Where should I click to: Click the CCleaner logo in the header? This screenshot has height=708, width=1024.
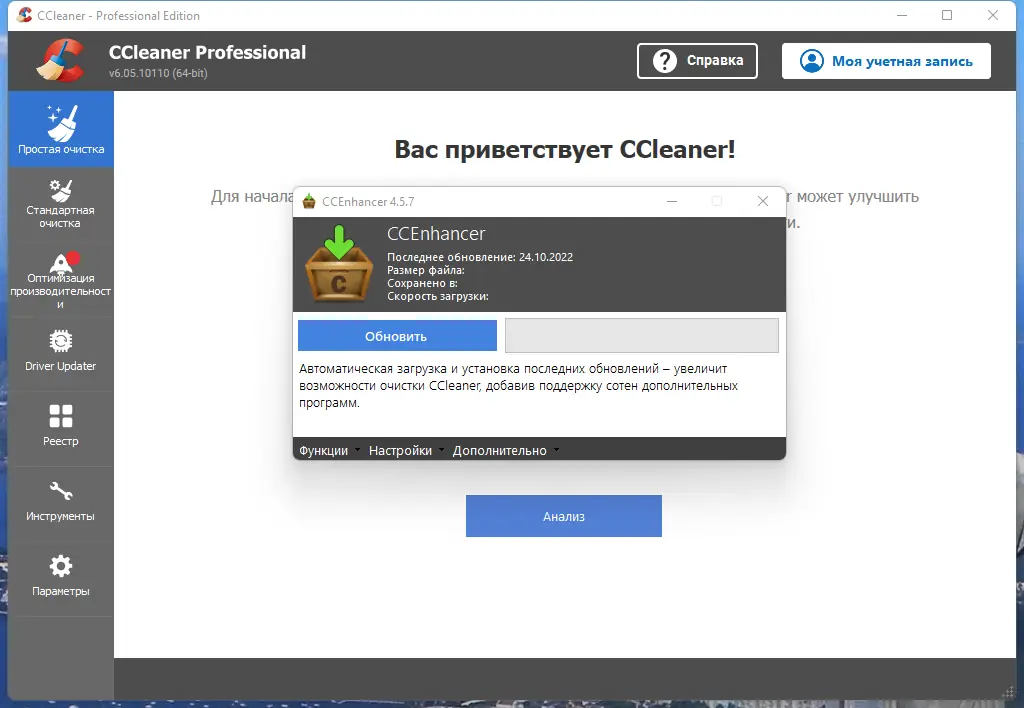[60, 60]
